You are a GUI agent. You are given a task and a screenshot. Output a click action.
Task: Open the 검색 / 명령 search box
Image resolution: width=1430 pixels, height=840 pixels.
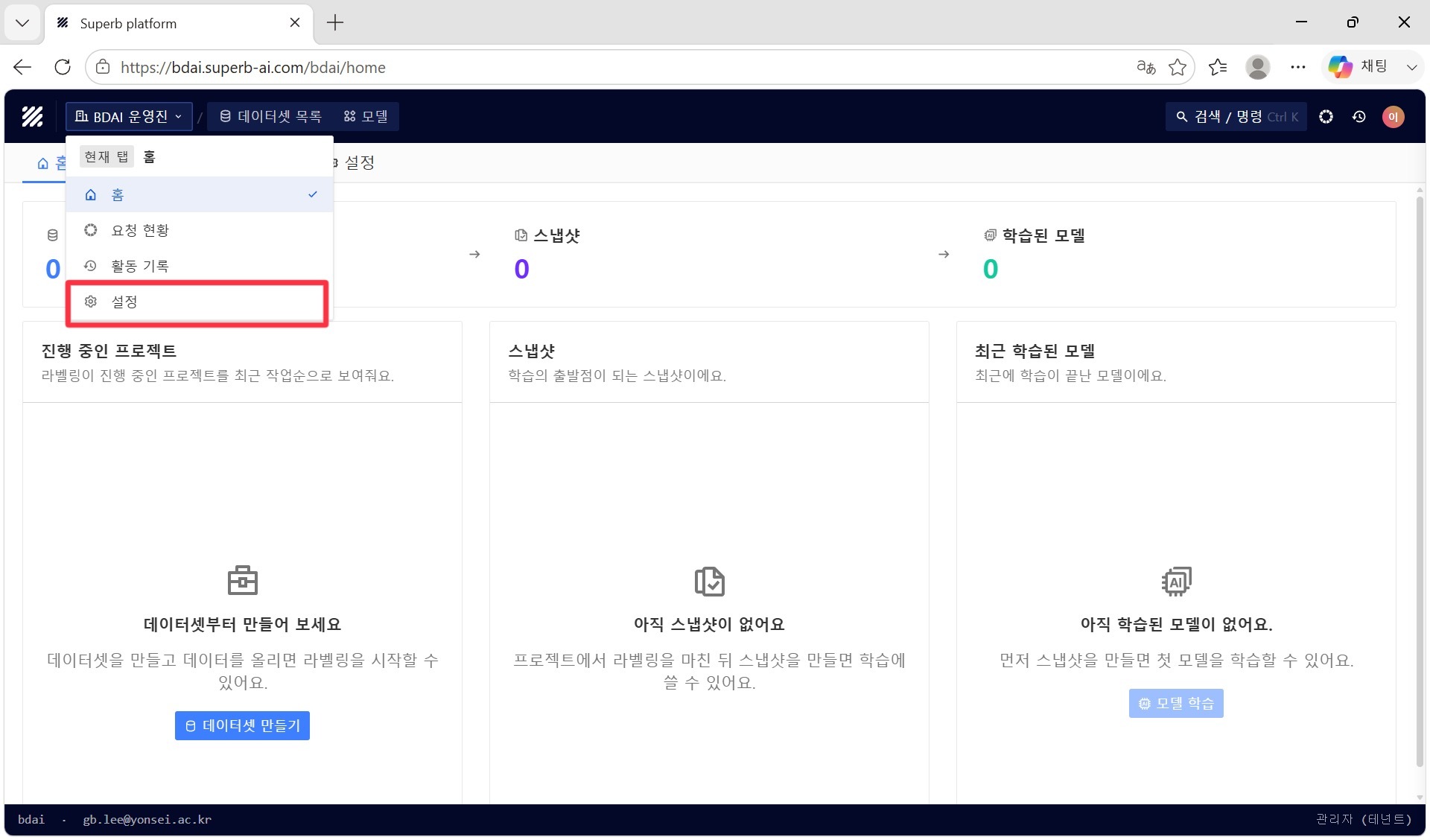pos(1236,116)
